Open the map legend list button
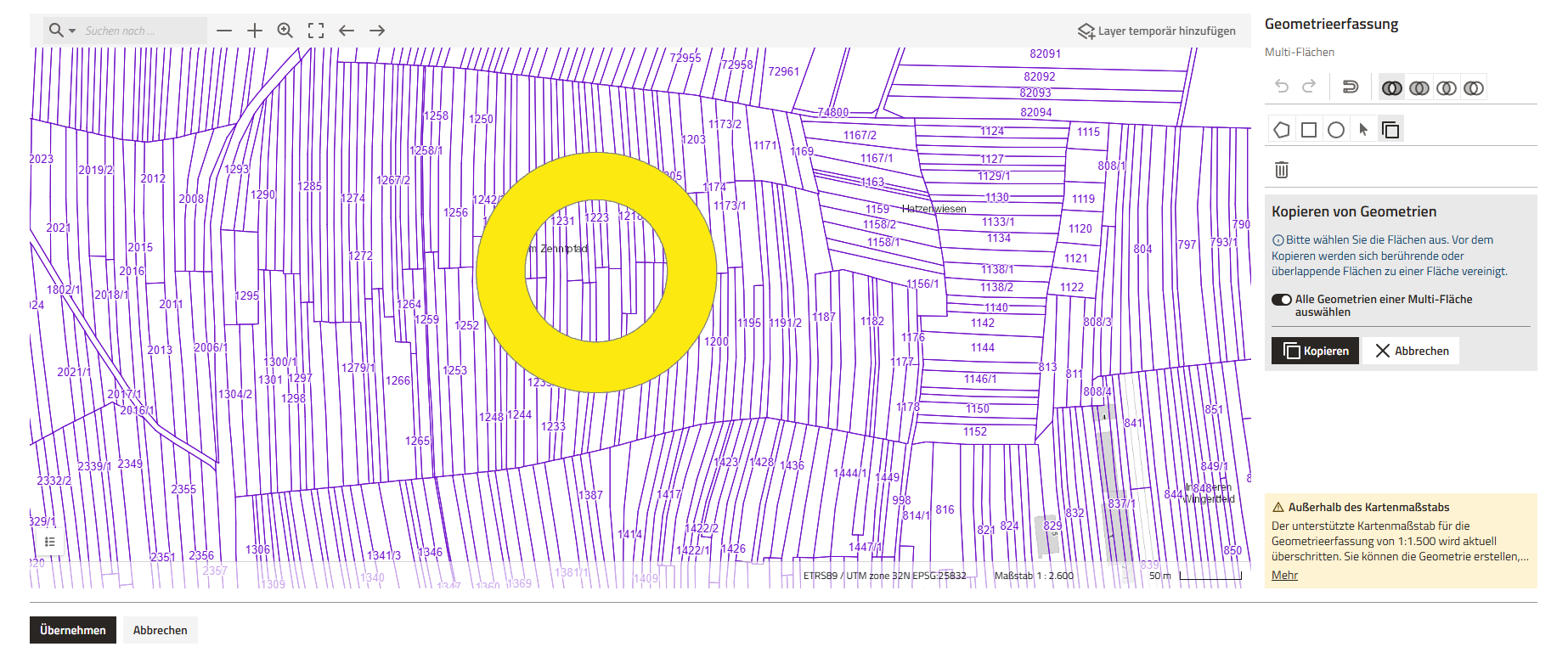 coord(50,542)
